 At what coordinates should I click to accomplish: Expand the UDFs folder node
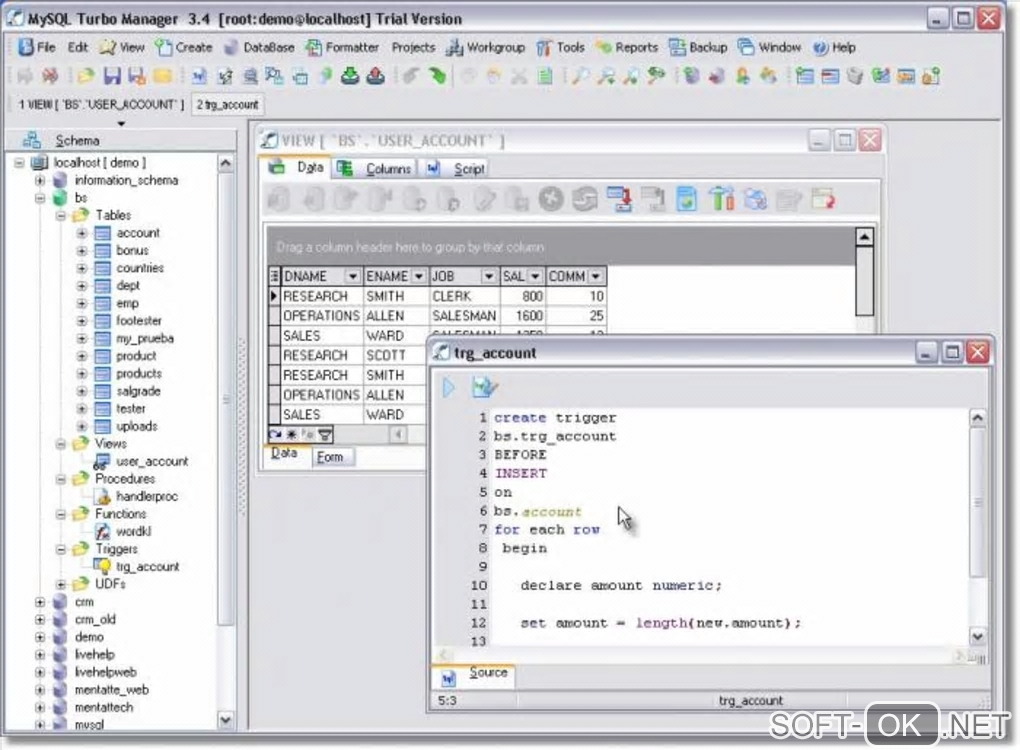60,584
